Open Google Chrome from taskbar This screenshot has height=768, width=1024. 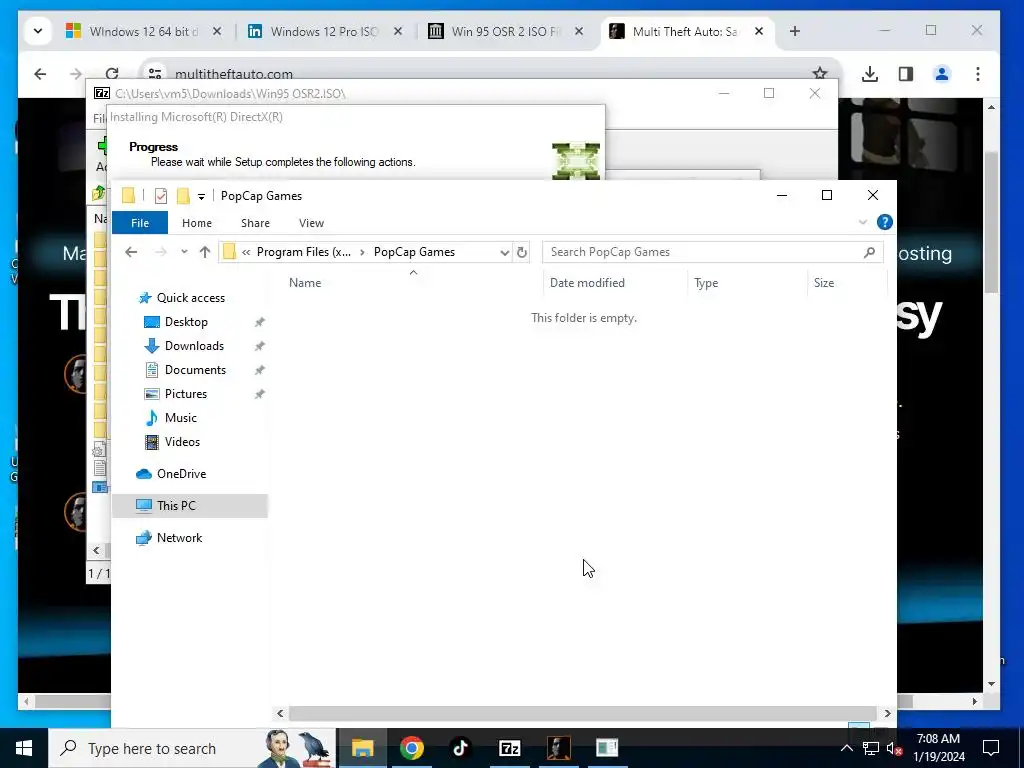tap(411, 748)
